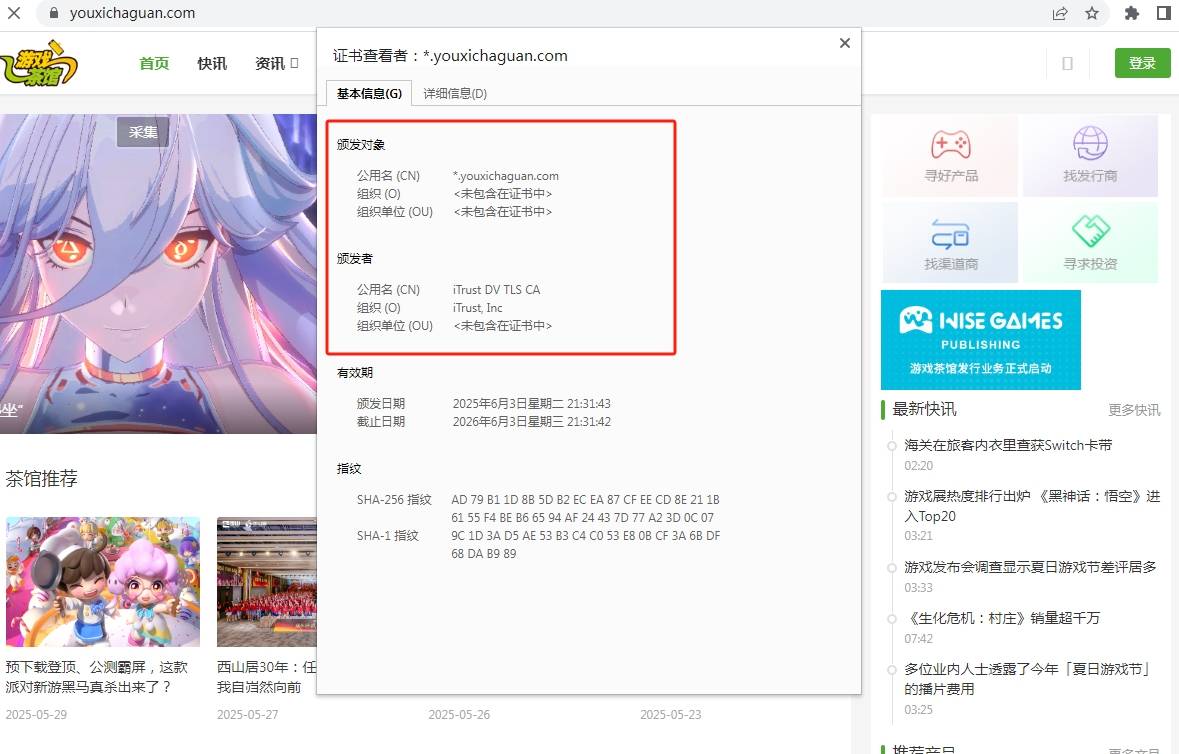Switch to 详细信息(D) tab
Image resolution: width=1179 pixels, height=754 pixels.
pos(455,93)
